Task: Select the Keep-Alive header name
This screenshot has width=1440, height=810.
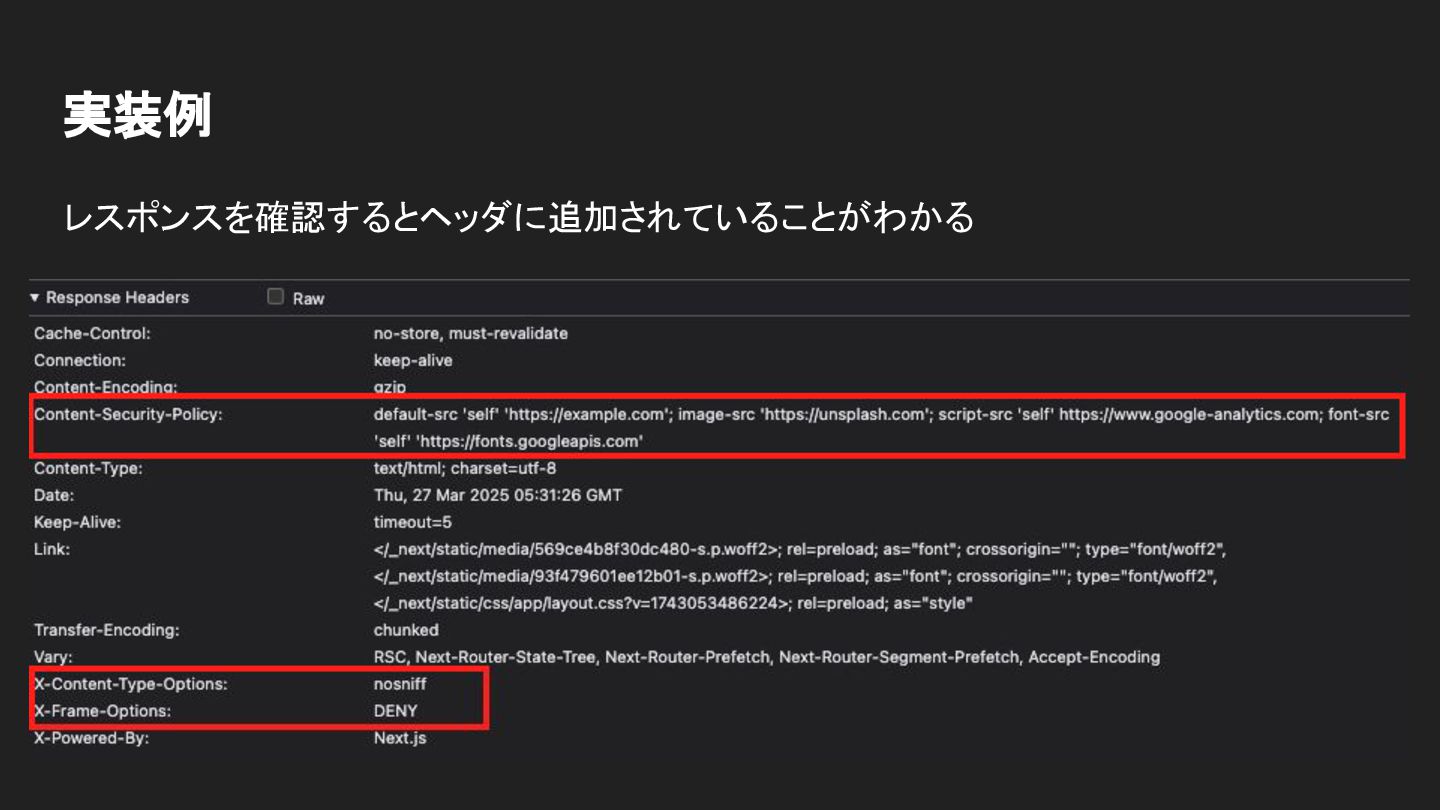Action: pyautogui.click(x=77, y=522)
